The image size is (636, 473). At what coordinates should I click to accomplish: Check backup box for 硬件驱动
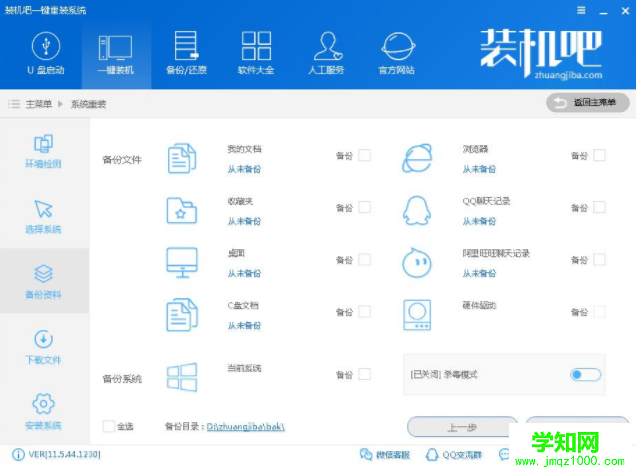coord(599,312)
